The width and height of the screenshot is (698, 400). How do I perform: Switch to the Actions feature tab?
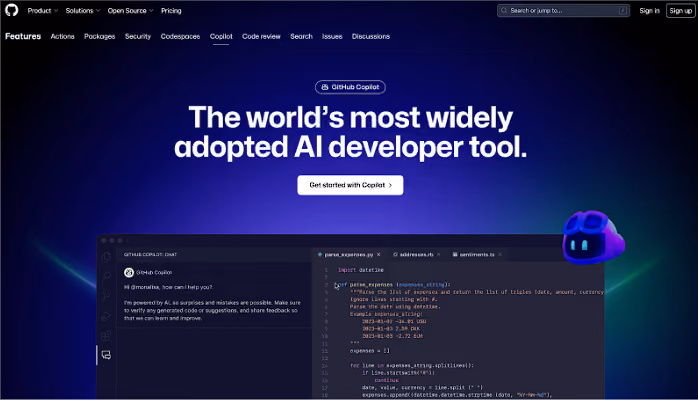[x=62, y=36]
